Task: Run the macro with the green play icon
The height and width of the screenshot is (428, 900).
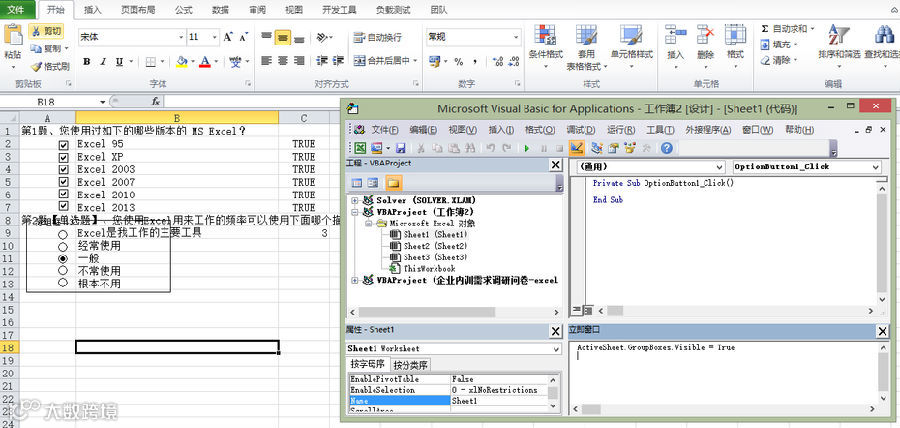Action: tap(527, 149)
